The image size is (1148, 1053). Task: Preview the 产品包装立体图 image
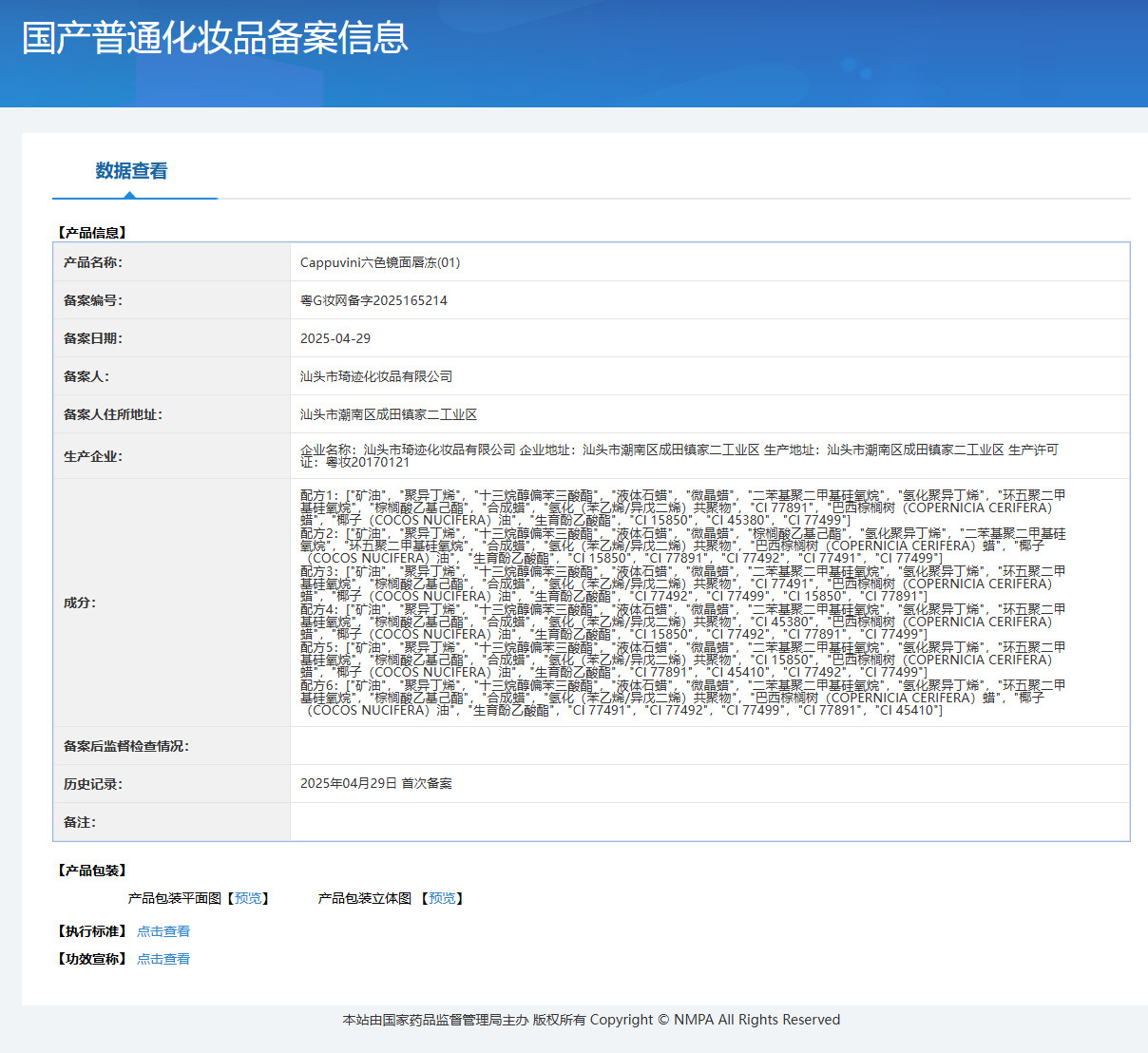(442, 898)
